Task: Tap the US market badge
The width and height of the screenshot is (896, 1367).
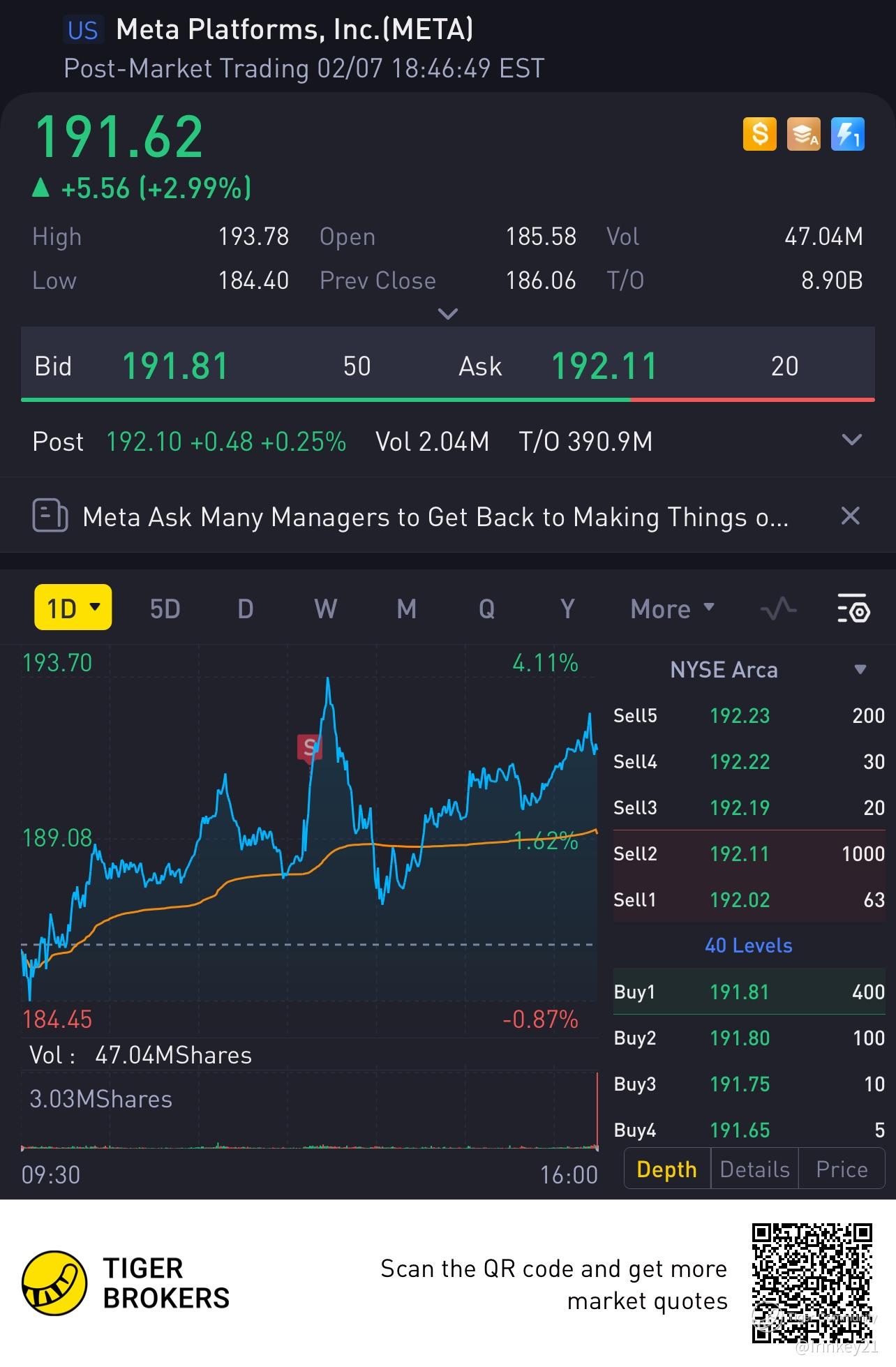Action: (83, 30)
